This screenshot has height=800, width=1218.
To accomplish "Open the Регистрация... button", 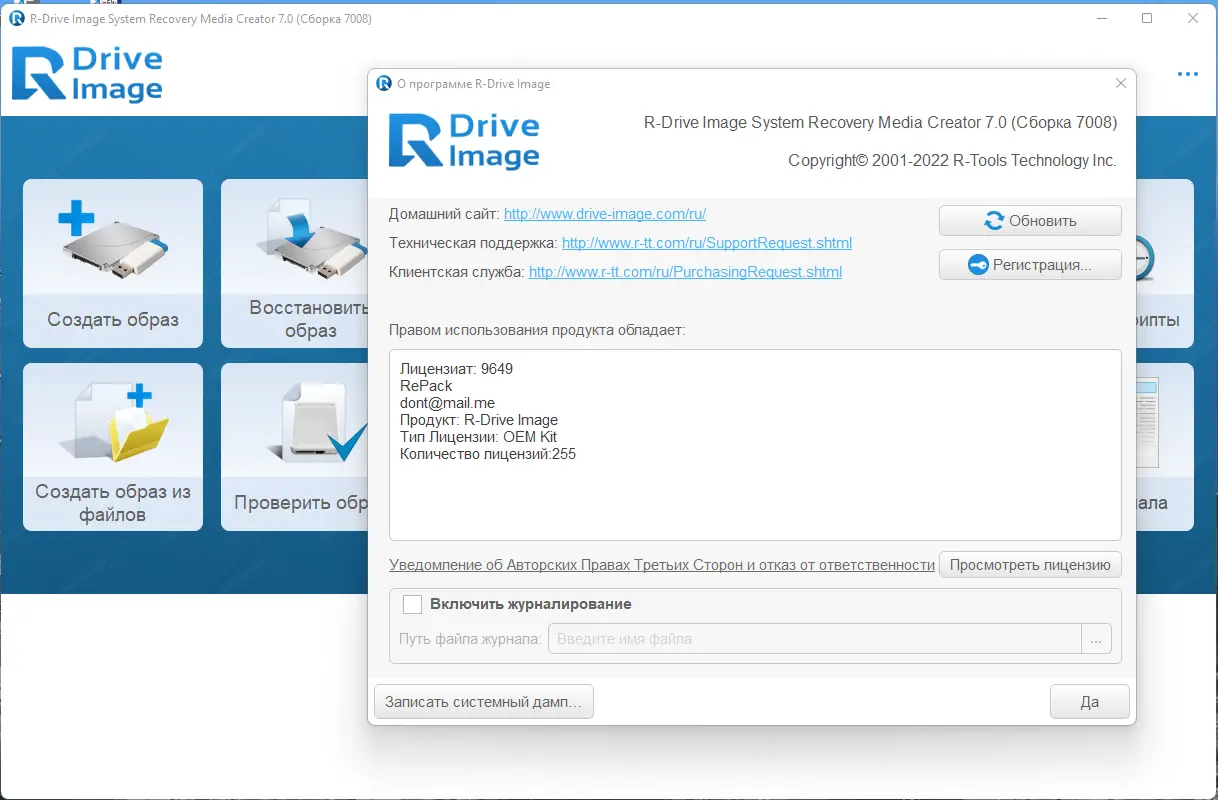I will coord(1030,265).
